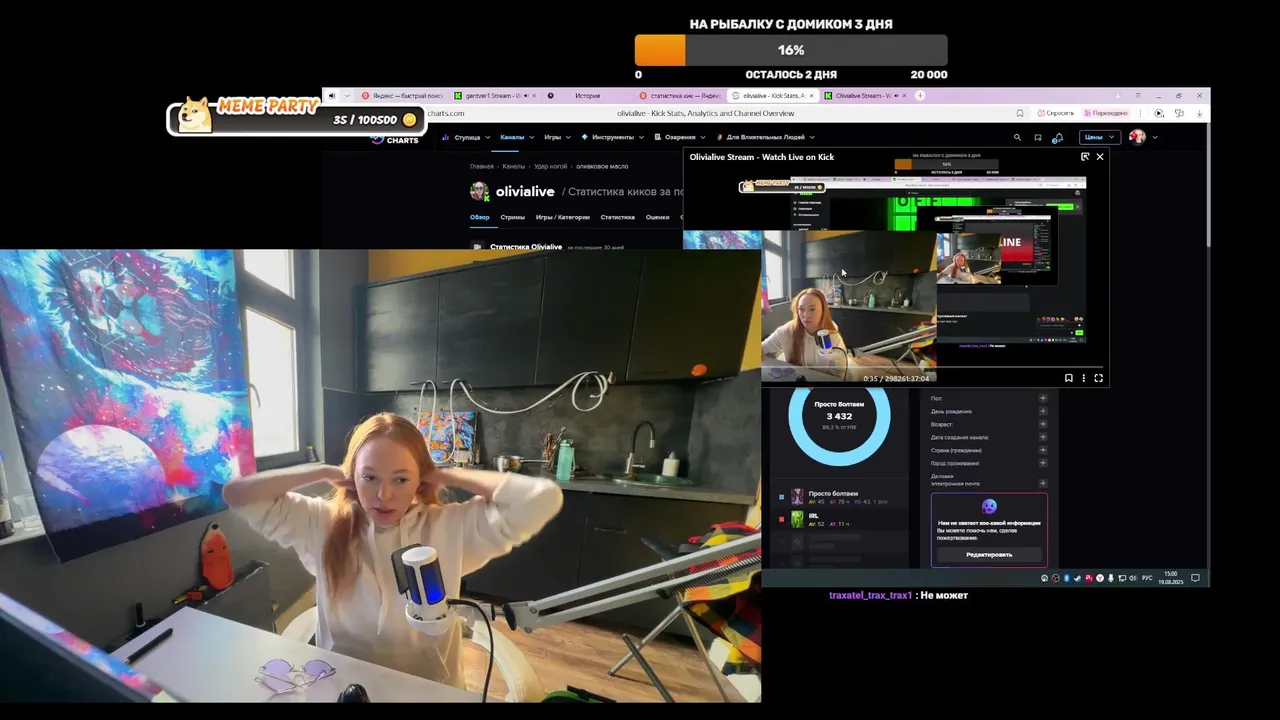Bookmark this page in the address bar

pyautogui.click(x=1020, y=113)
